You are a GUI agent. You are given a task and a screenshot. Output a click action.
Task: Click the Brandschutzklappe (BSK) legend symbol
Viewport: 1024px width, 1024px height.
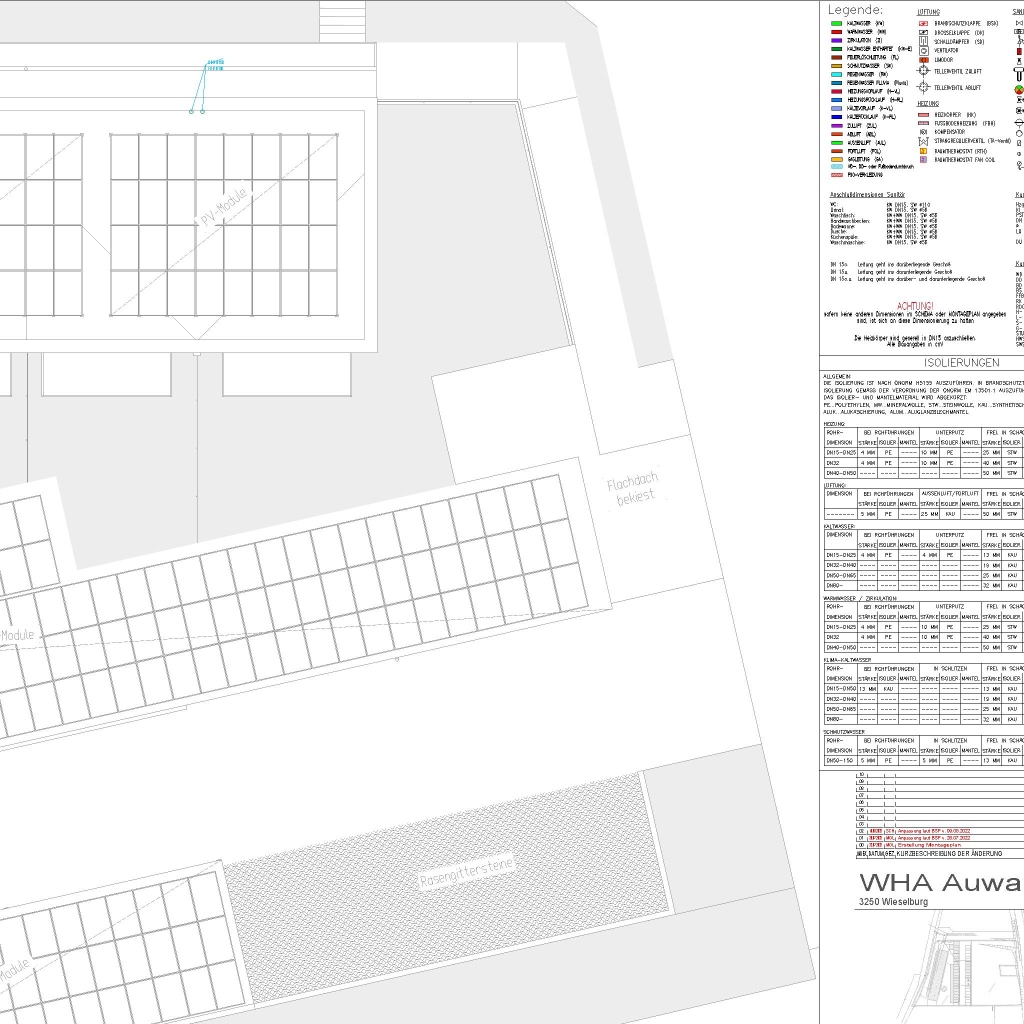pyautogui.click(x=923, y=24)
